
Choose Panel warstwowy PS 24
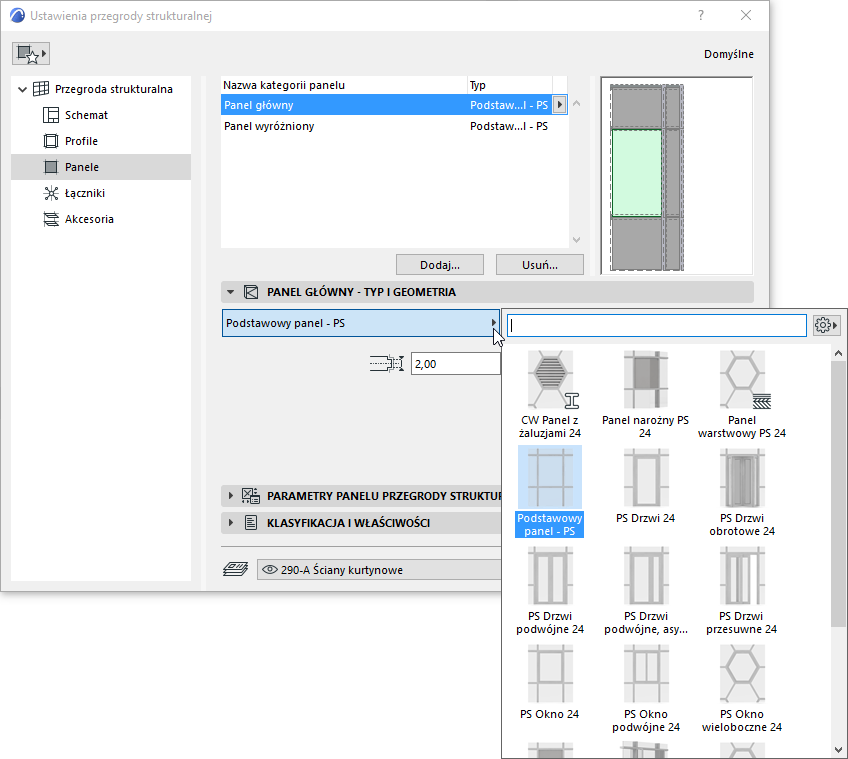click(x=741, y=395)
